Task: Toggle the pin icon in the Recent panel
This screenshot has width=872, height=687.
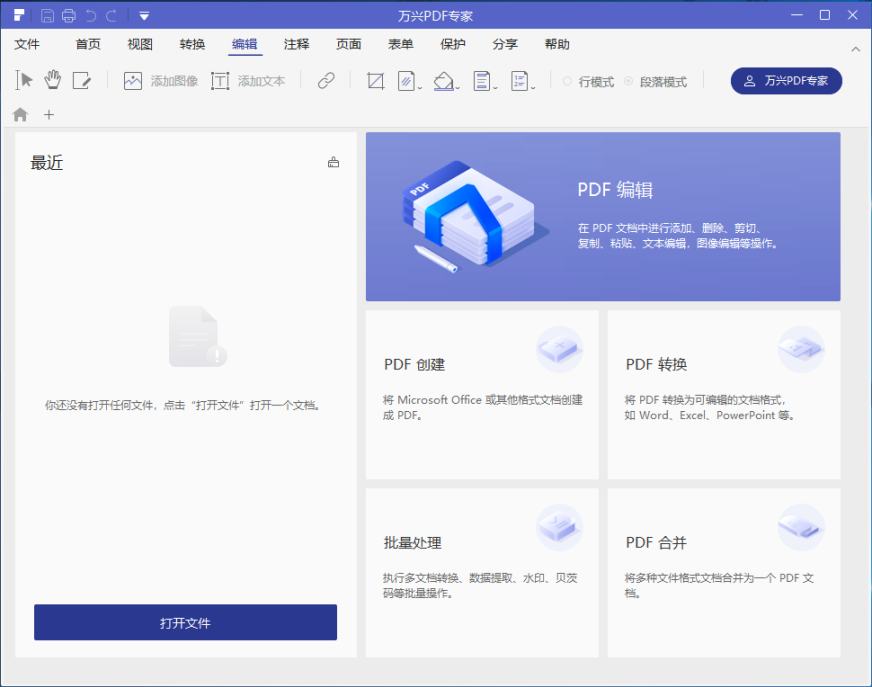Action: (x=333, y=160)
